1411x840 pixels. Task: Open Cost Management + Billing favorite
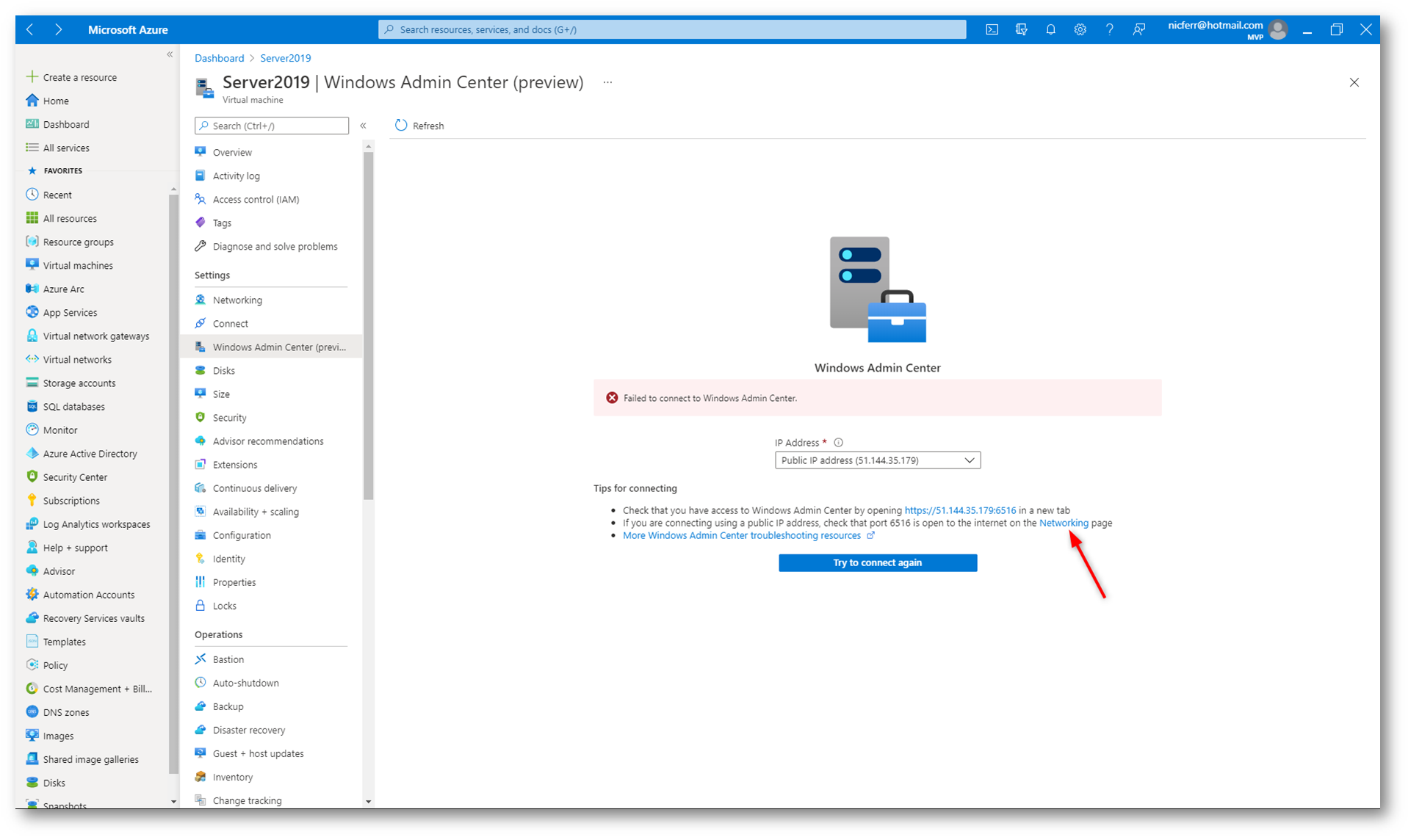[89, 688]
